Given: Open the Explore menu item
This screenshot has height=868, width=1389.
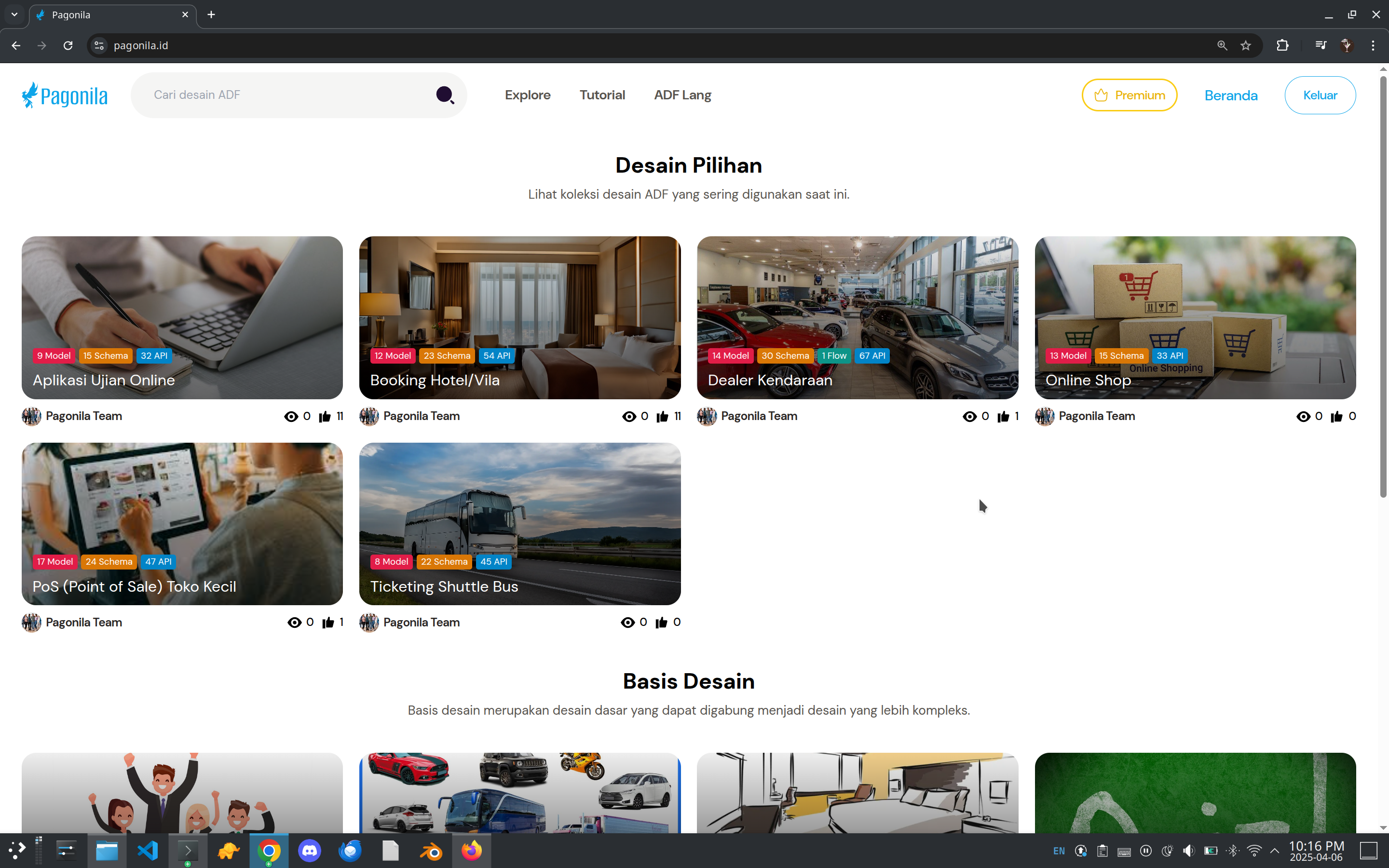Looking at the screenshot, I should [528, 95].
